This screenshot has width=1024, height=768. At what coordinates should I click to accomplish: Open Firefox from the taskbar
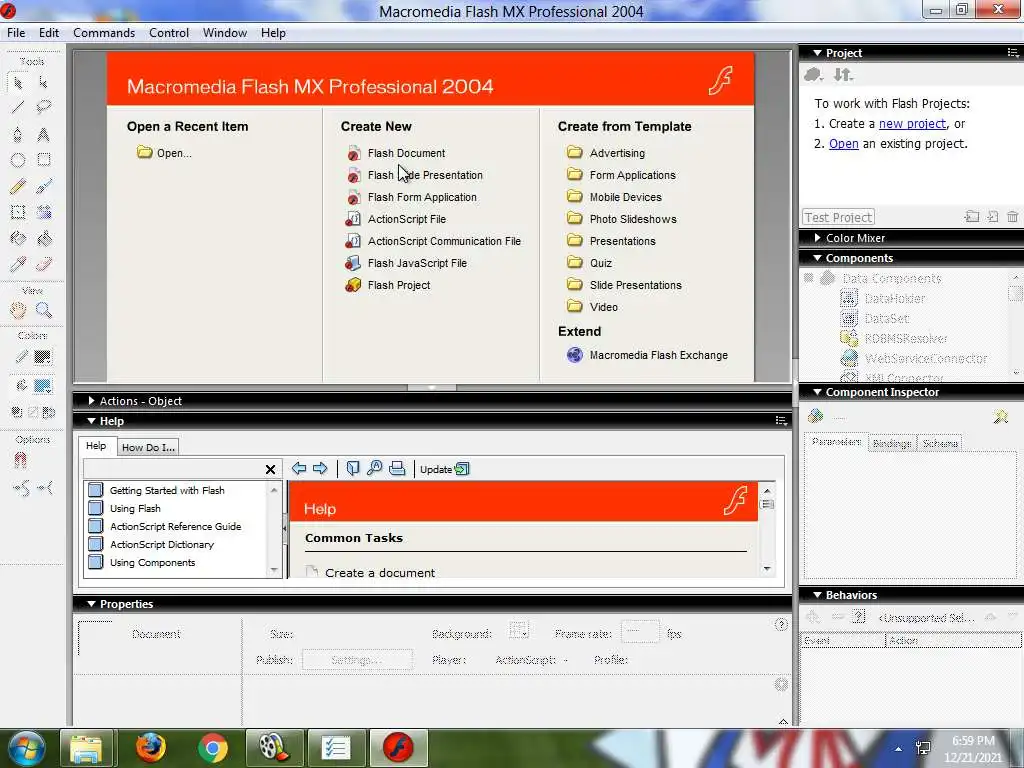[x=151, y=748]
